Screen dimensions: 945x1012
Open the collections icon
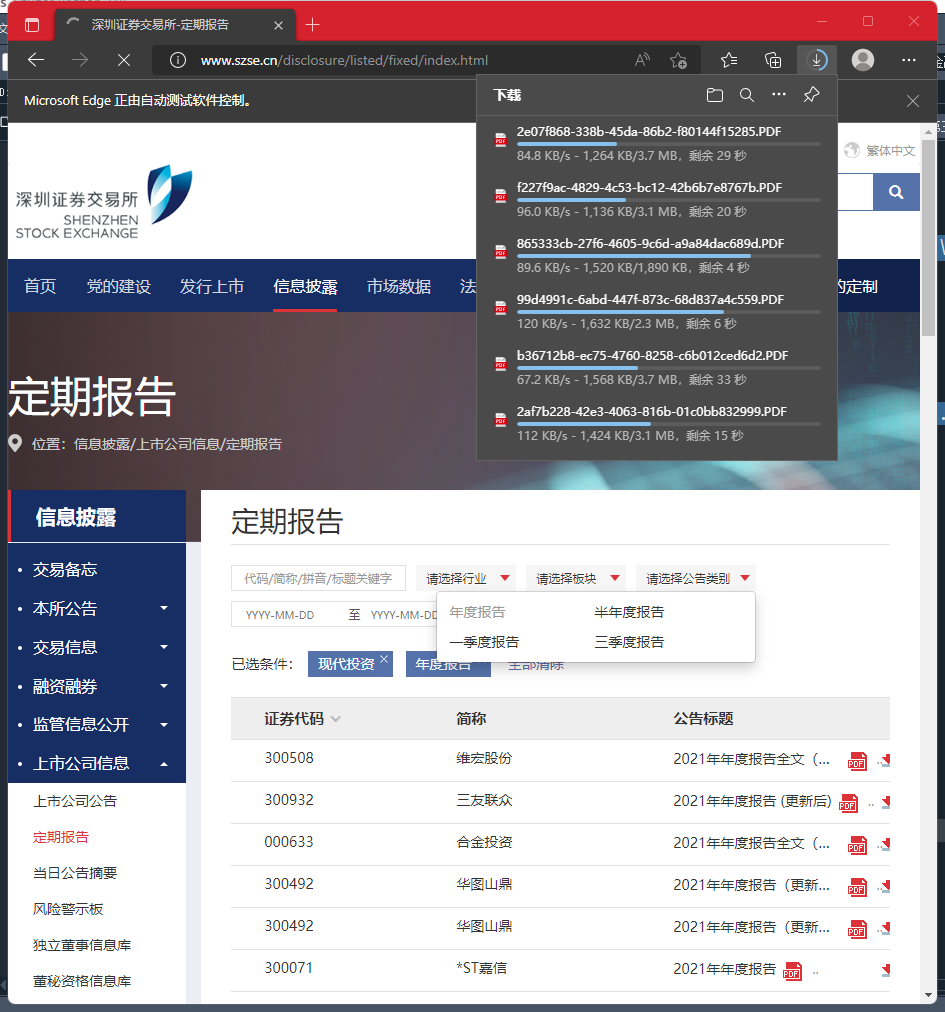[x=773, y=60]
